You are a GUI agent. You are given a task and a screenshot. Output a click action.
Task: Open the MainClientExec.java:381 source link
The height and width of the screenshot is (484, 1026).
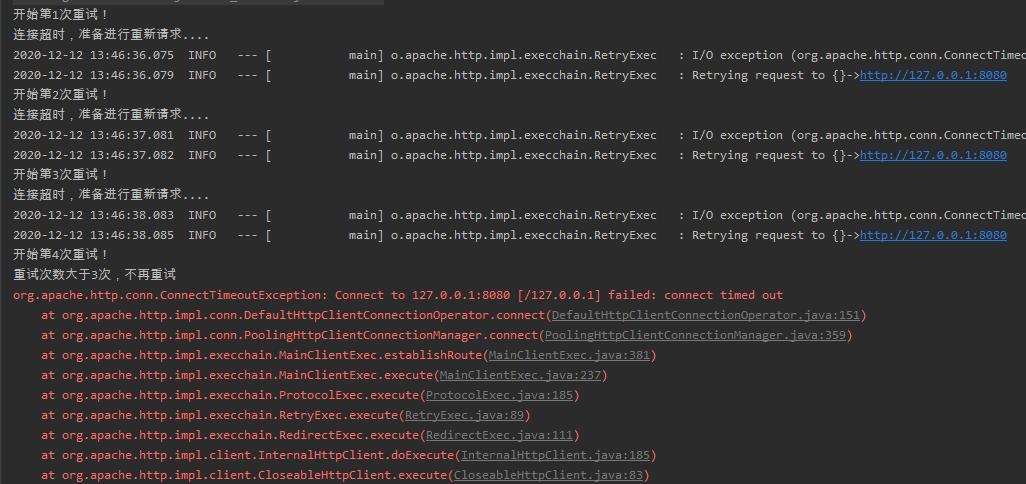569,355
